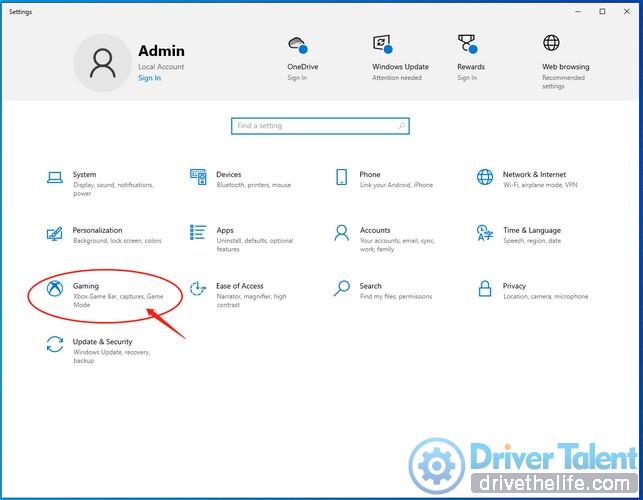
Task: Click the Rewards medal icon
Action: pyautogui.click(x=467, y=44)
